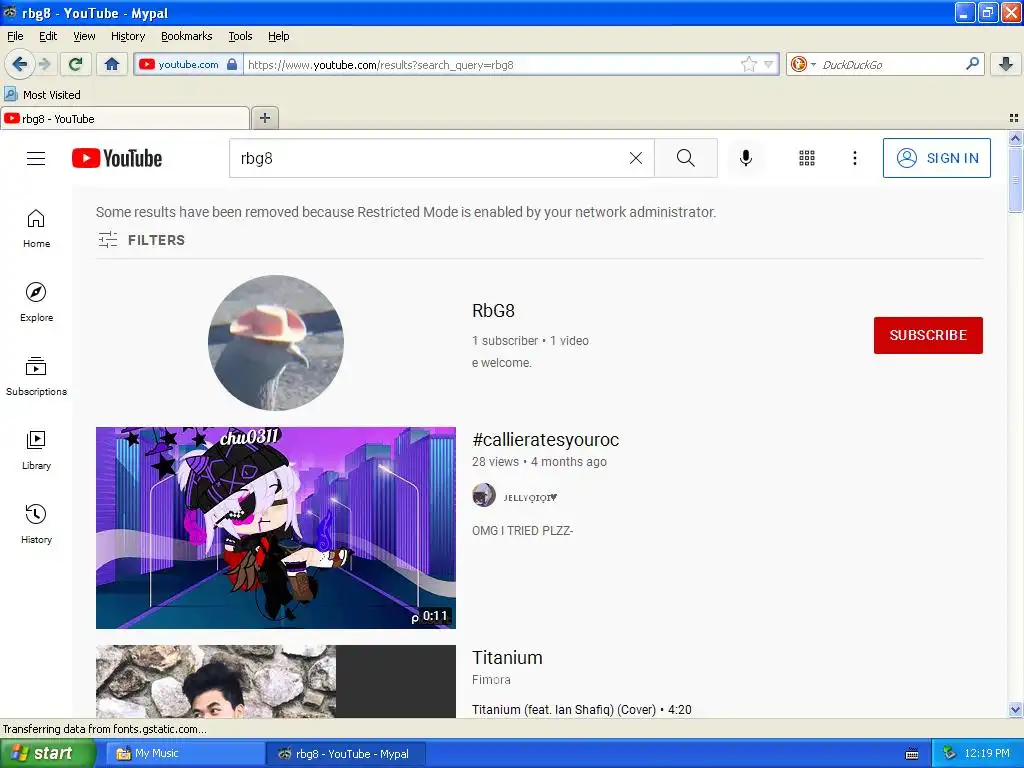Subscribe to the RbG8 channel
Screen dimensions: 1024x768
(x=928, y=335)
